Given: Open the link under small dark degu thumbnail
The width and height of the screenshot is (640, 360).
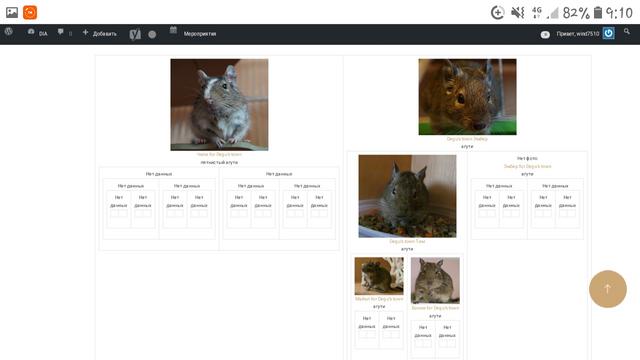Looking at the screenshot, I should (x=379, y=299).
